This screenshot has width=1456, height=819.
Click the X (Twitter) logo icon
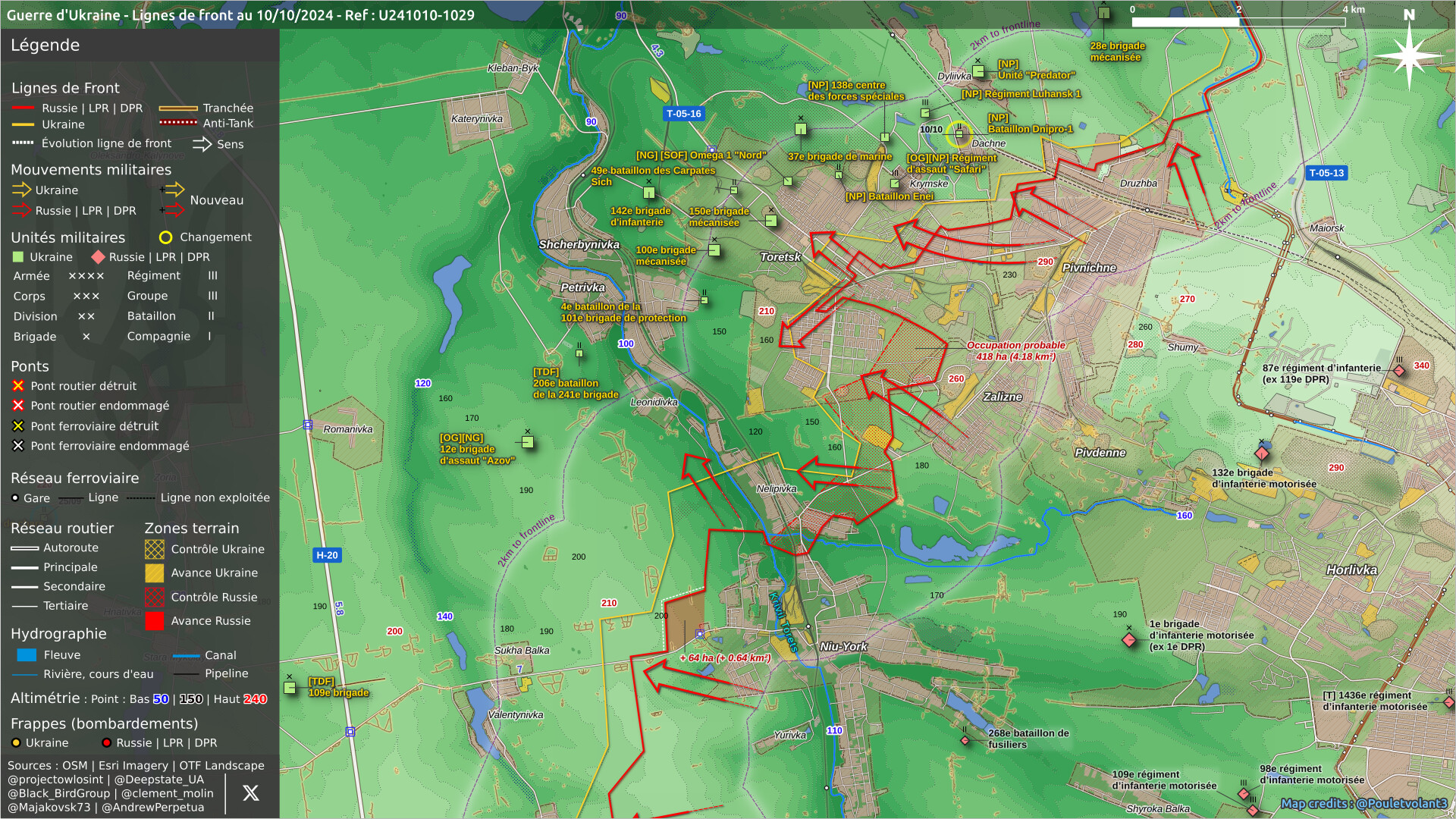click(x=250, y=793)
